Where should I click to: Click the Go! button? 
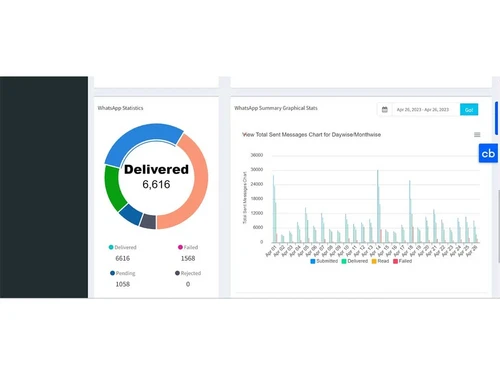click(x=469, y=110)
